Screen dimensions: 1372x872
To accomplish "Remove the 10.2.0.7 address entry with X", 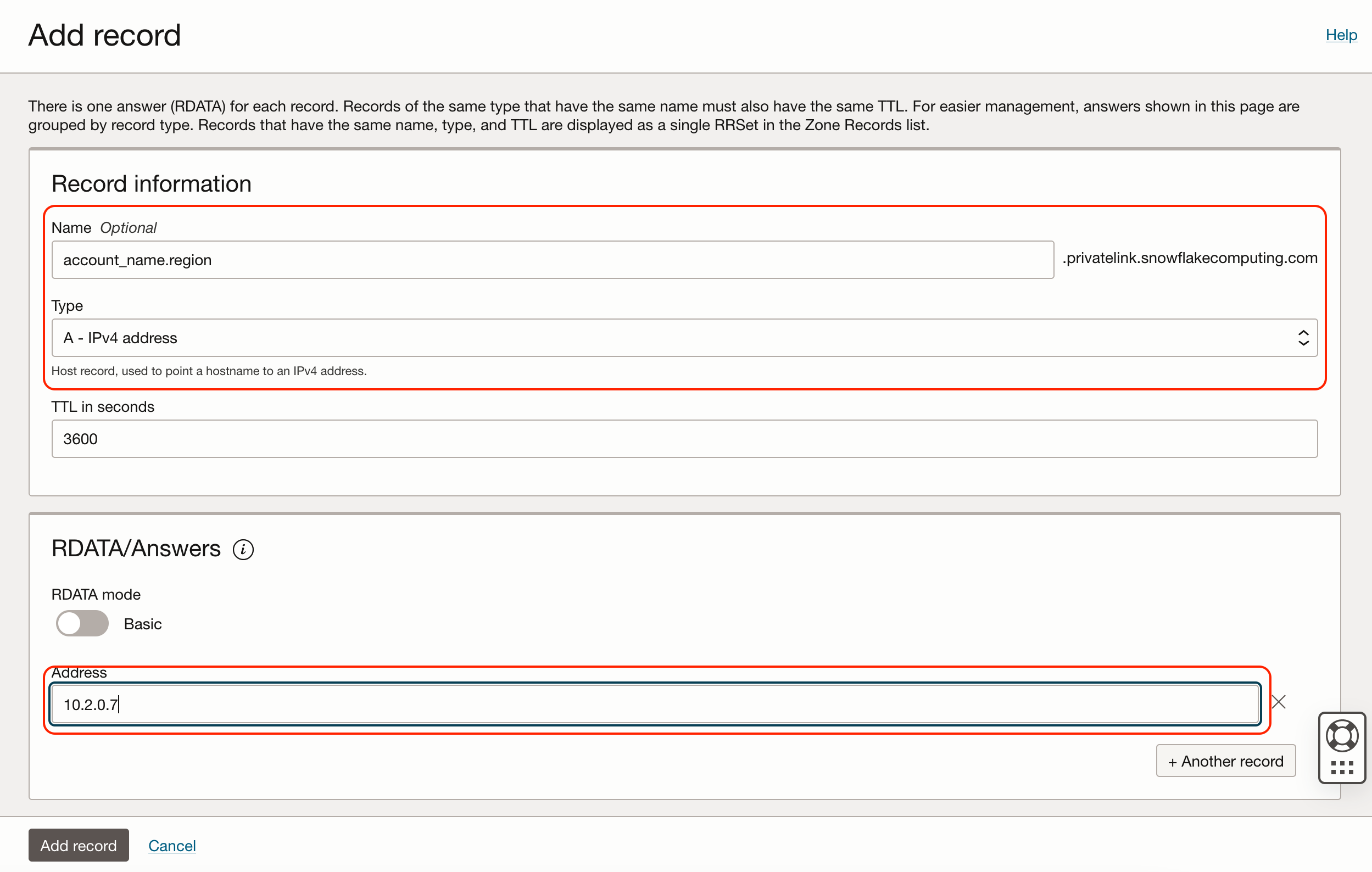I will tap(1278, 702).
